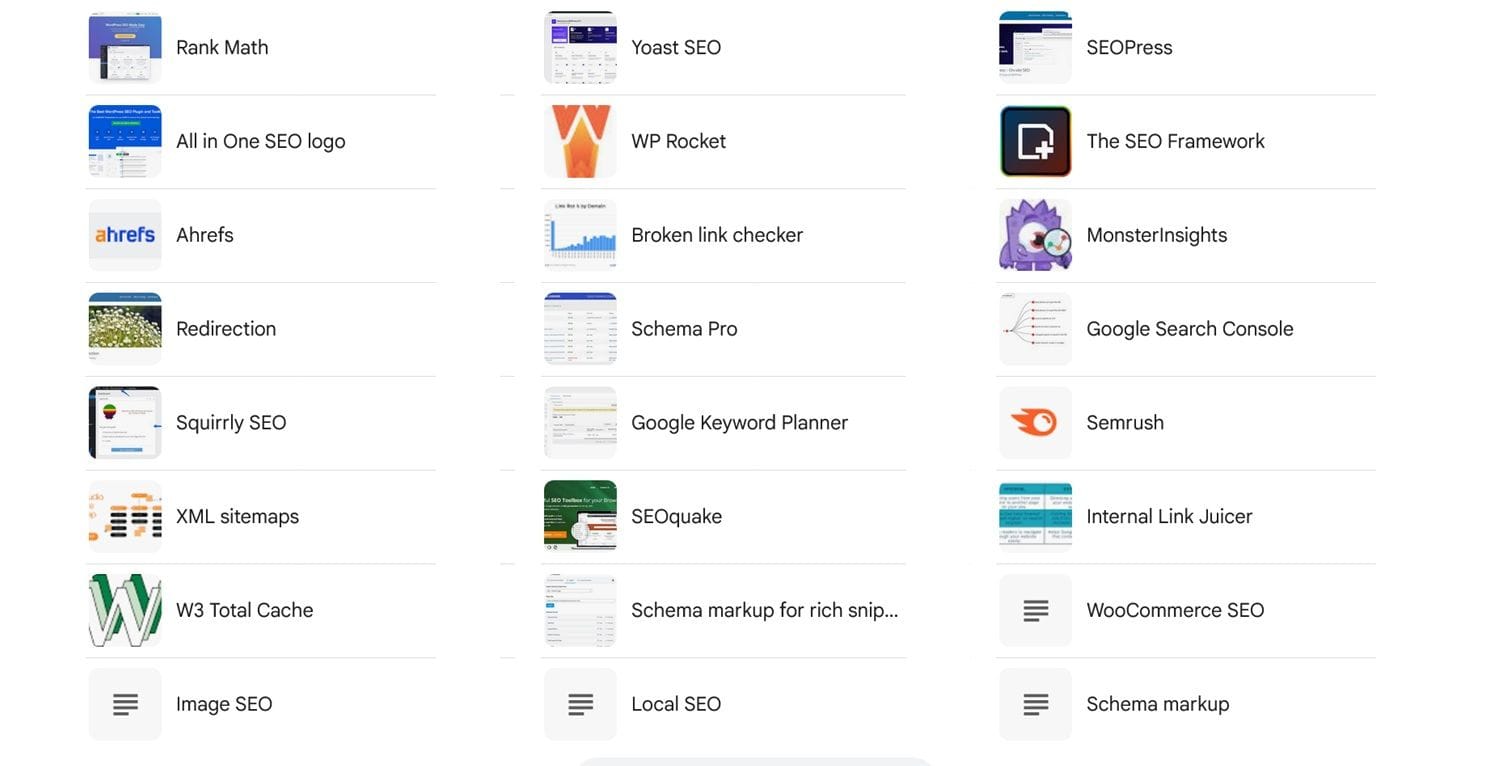
Task: Click the W3 Total Cache logo icon
Action: tap(125, 610)
